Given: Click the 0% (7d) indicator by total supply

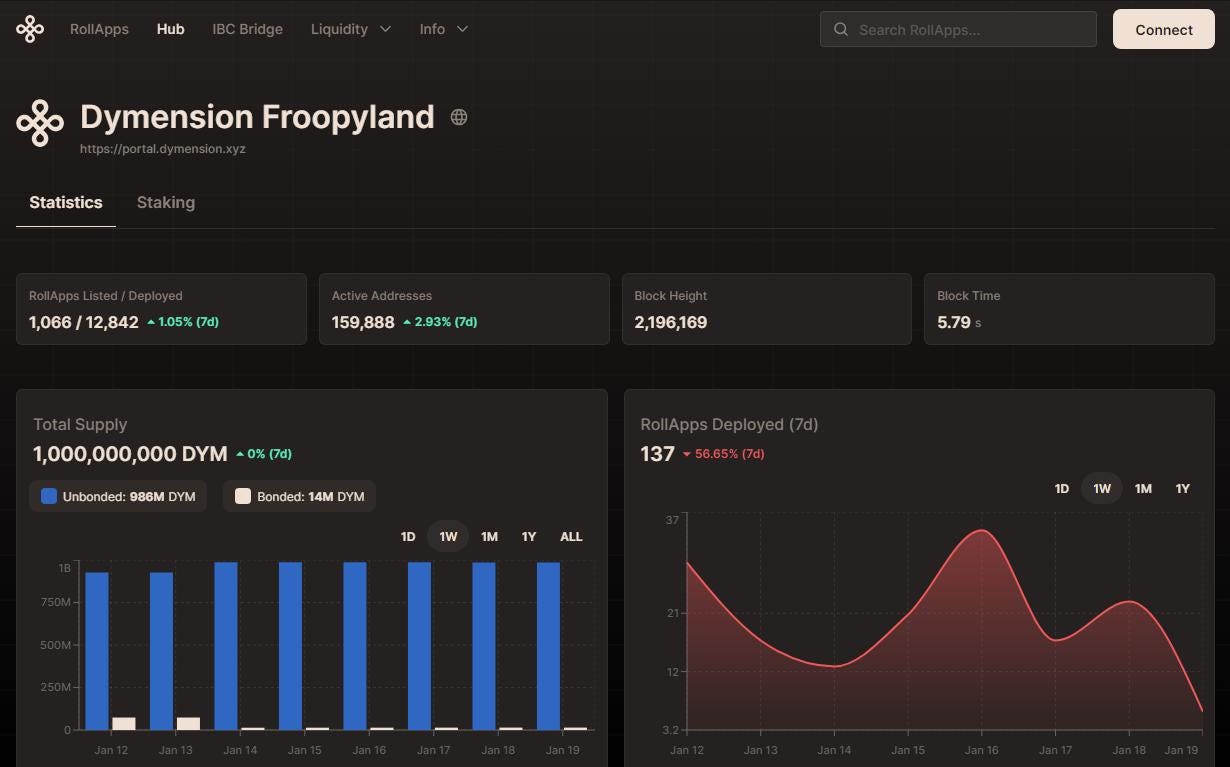Looking at the screenshot, I should tap(264, 454).
